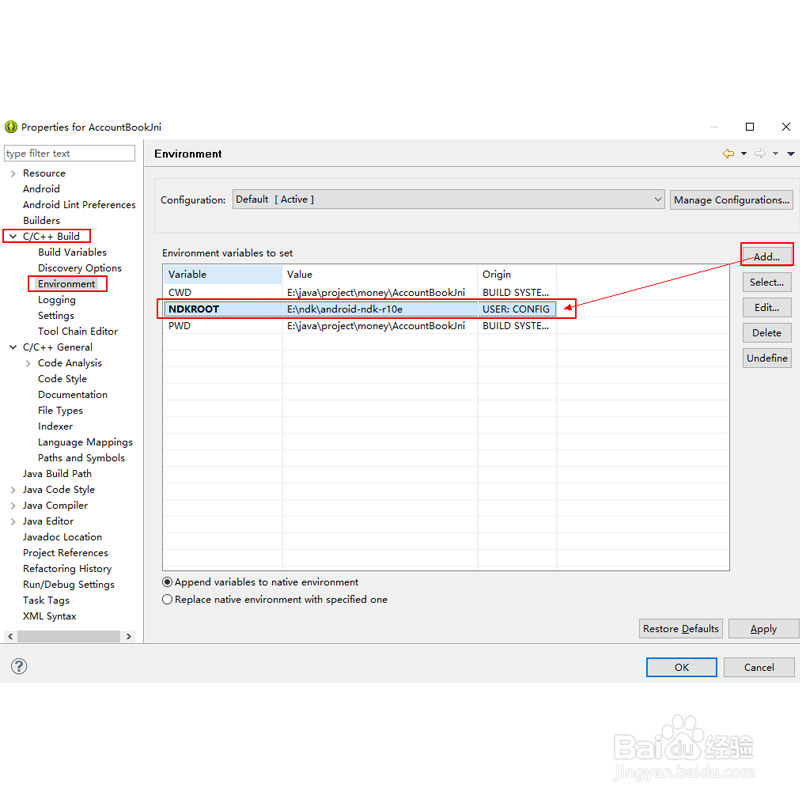The height and width of the screenshot is (800, 800).
Task: Sort by the Variable column header
Action: point(223,274)
